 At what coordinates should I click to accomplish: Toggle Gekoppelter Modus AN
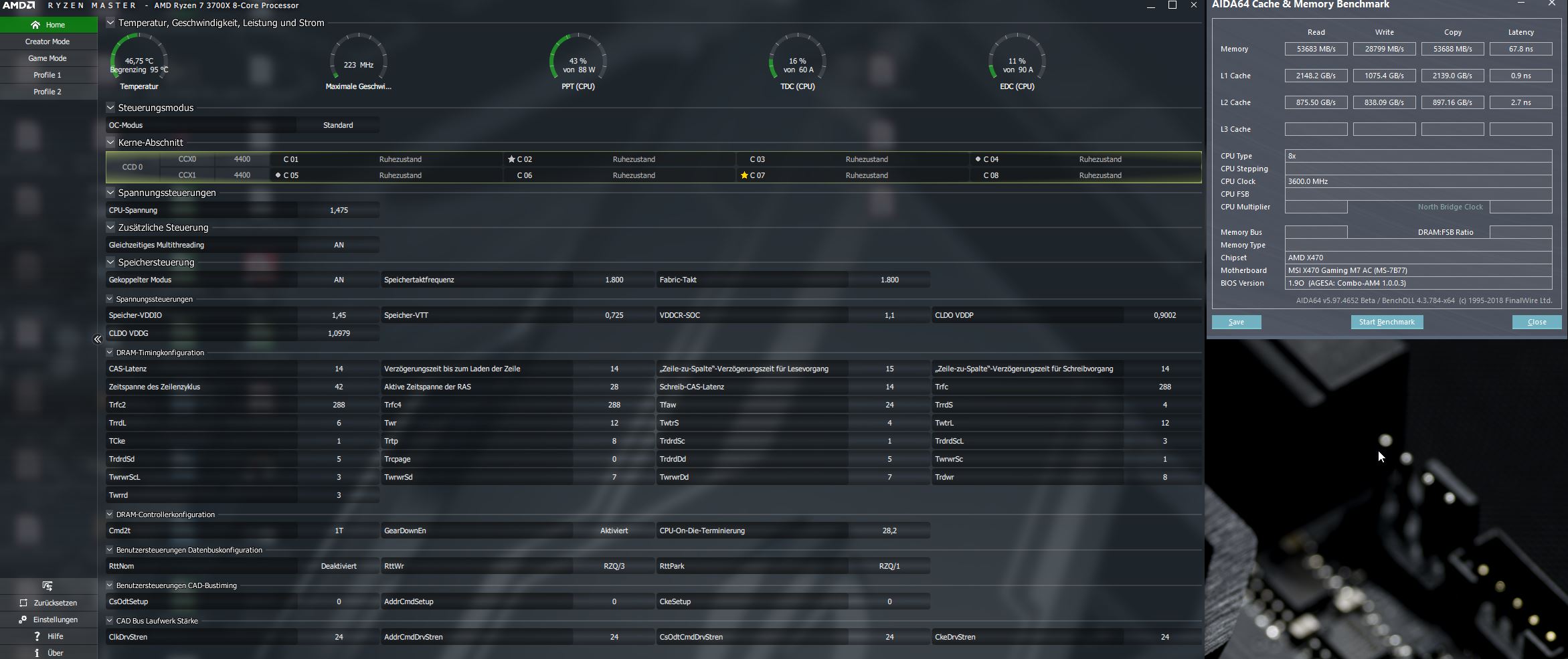pos(339,280)
